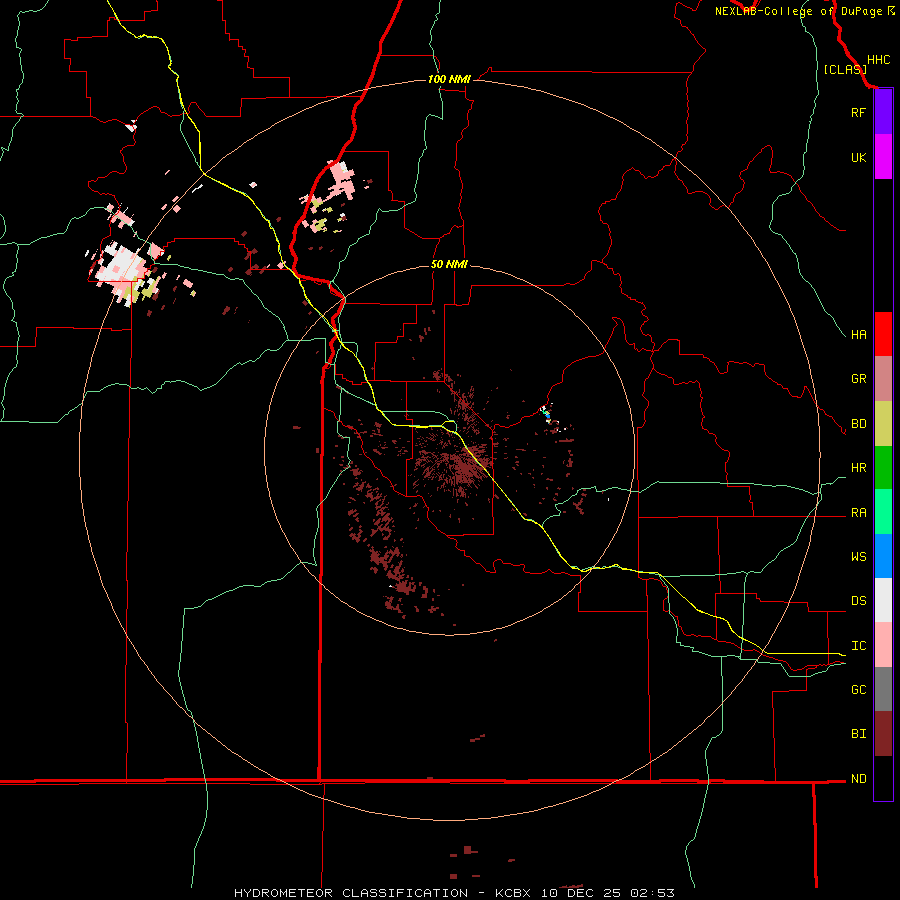Image resolution: width=900 pixels, height=900 pixels.
Task: Click the "HHC" product code label
Action: tap(878, 60)
